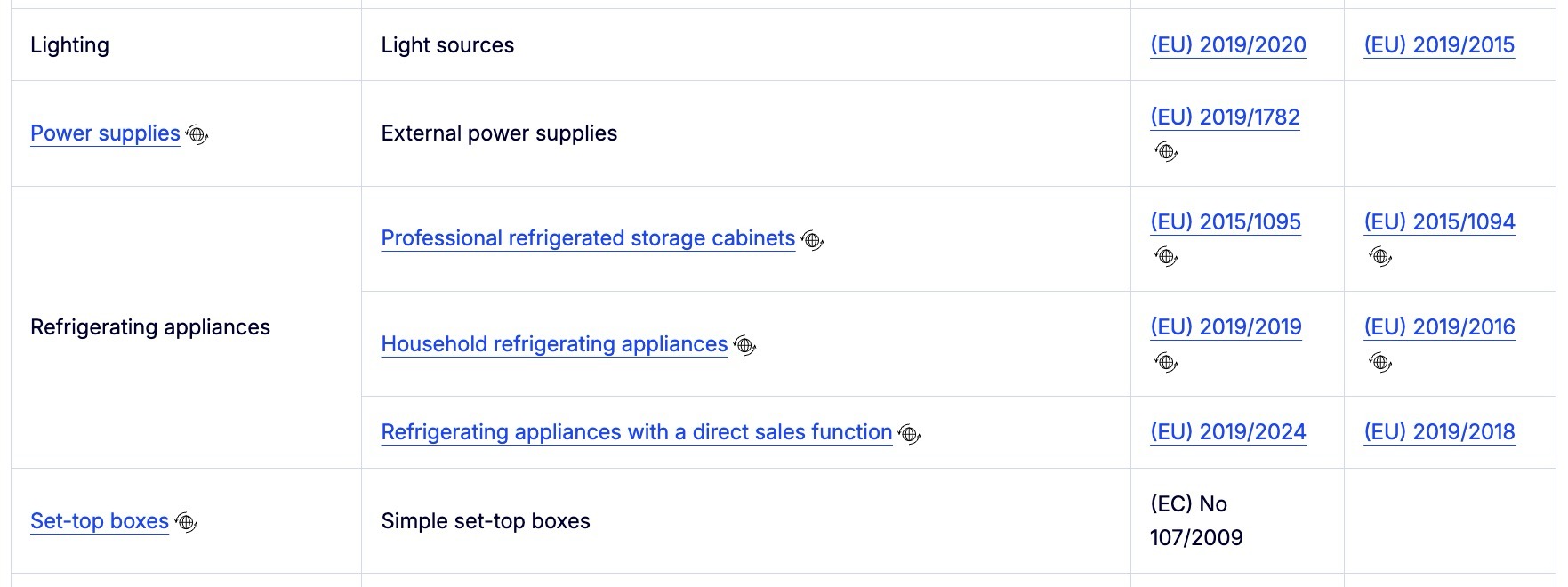This screenshot has width=1568, height=587.
Task: Click globe icon under (EU) 2019/2019
Action: pos(1166,362)
